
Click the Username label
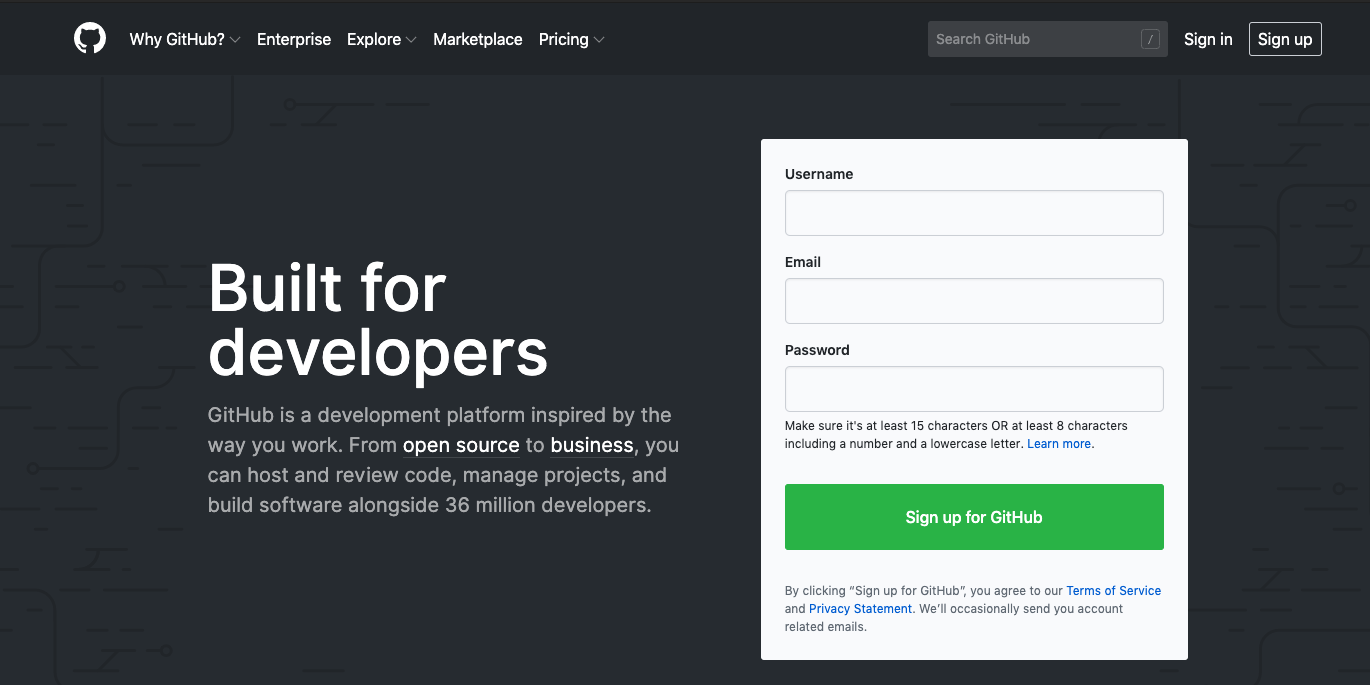[819, 174]
